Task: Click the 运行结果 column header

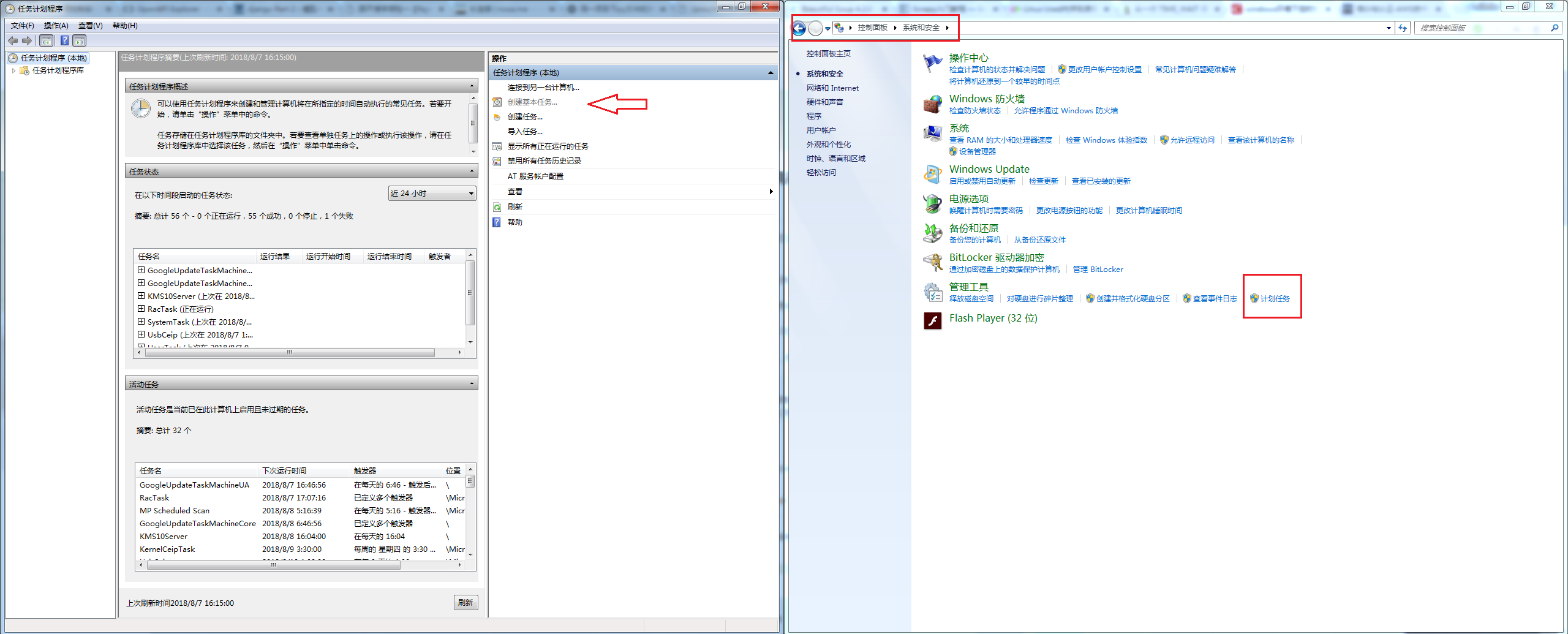Action: [x=279, y=257]
